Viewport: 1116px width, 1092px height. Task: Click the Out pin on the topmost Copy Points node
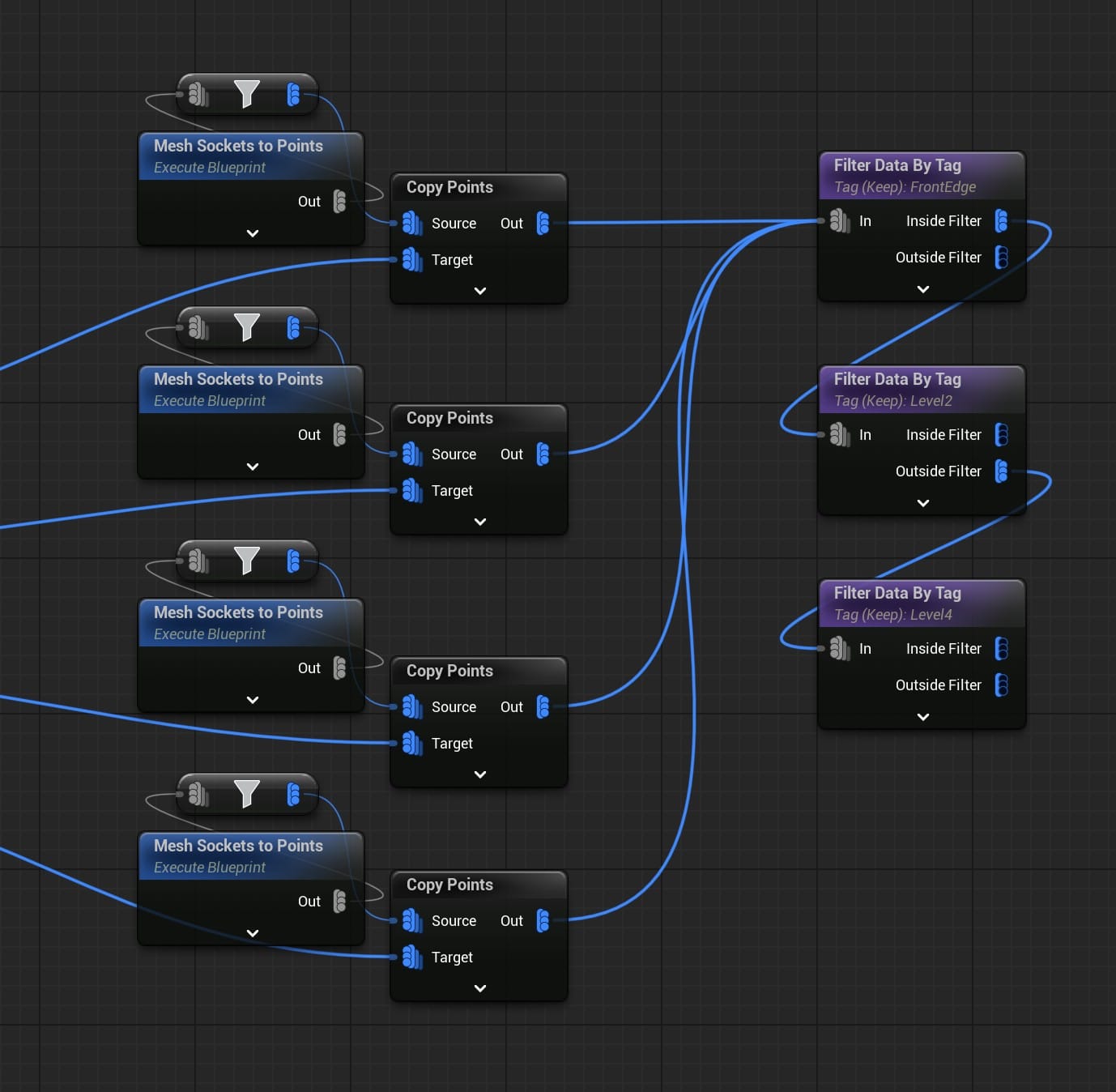(543, 224)
